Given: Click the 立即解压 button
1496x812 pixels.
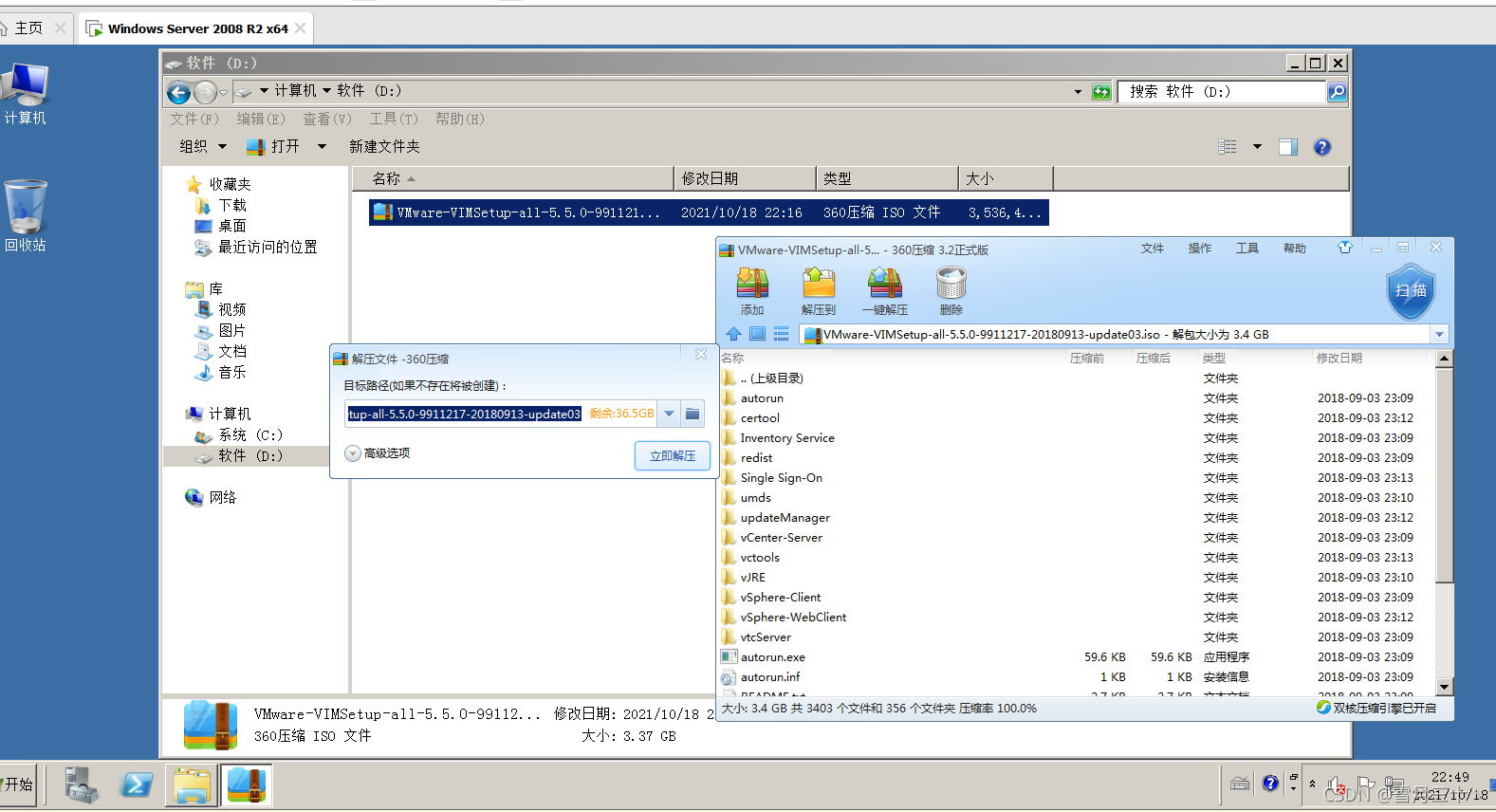Looking at the screenshot, I should (x=673, y=456).
